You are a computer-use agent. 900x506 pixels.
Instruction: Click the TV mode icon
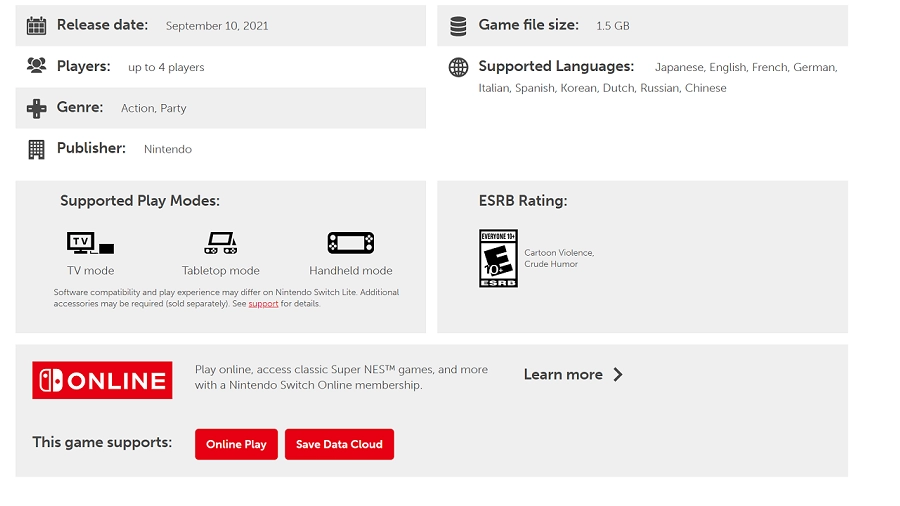pos(90,242)
